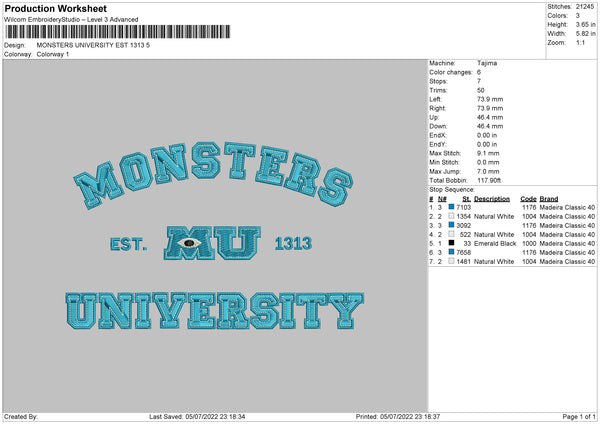600x424 pixels.
Task: Click the blue swatch for stop 1 (7103)
Action: coord(451,207)
